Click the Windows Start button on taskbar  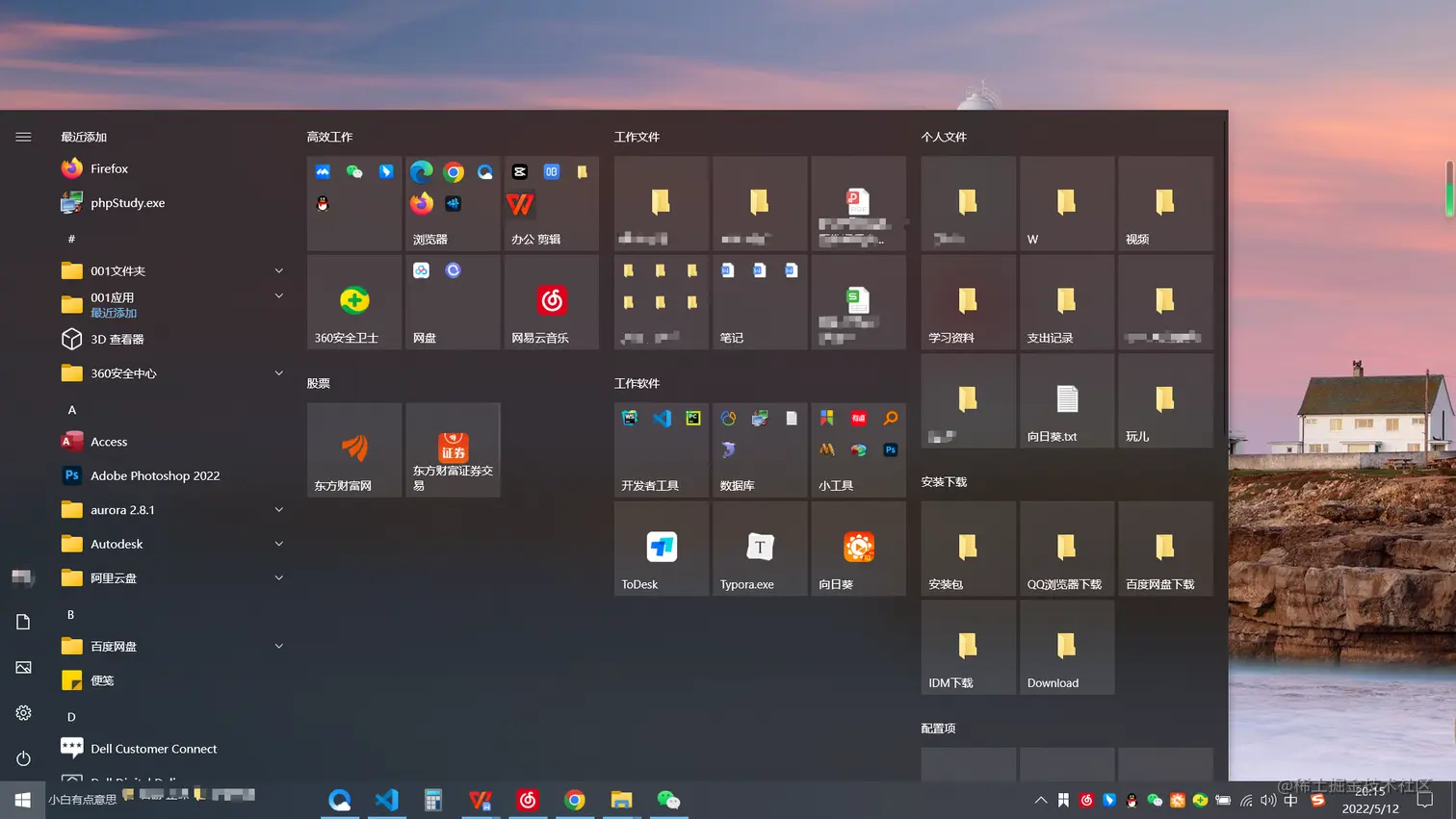click(x=23, y=800)
